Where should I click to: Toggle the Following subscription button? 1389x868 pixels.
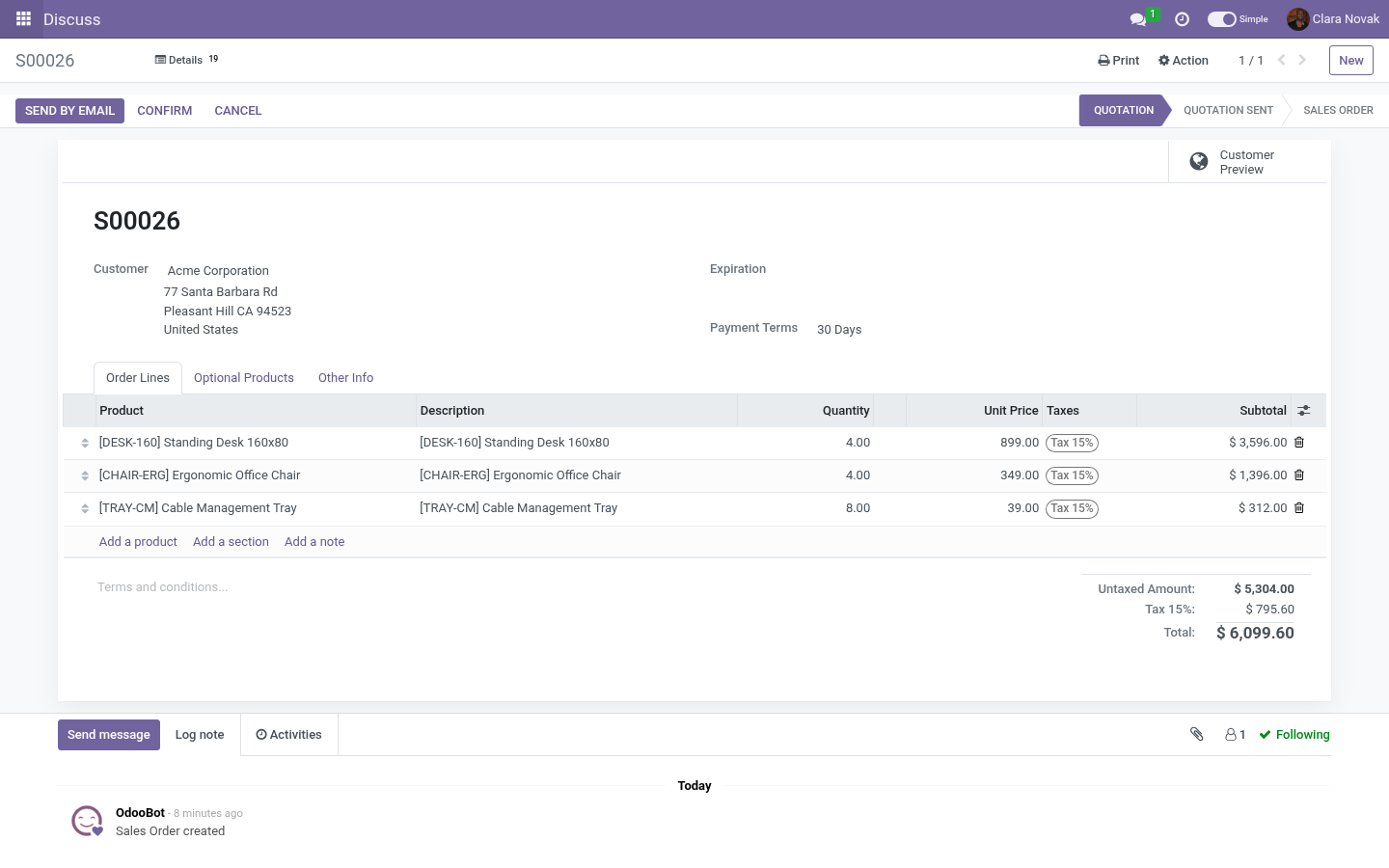[x=1294, y=735]
